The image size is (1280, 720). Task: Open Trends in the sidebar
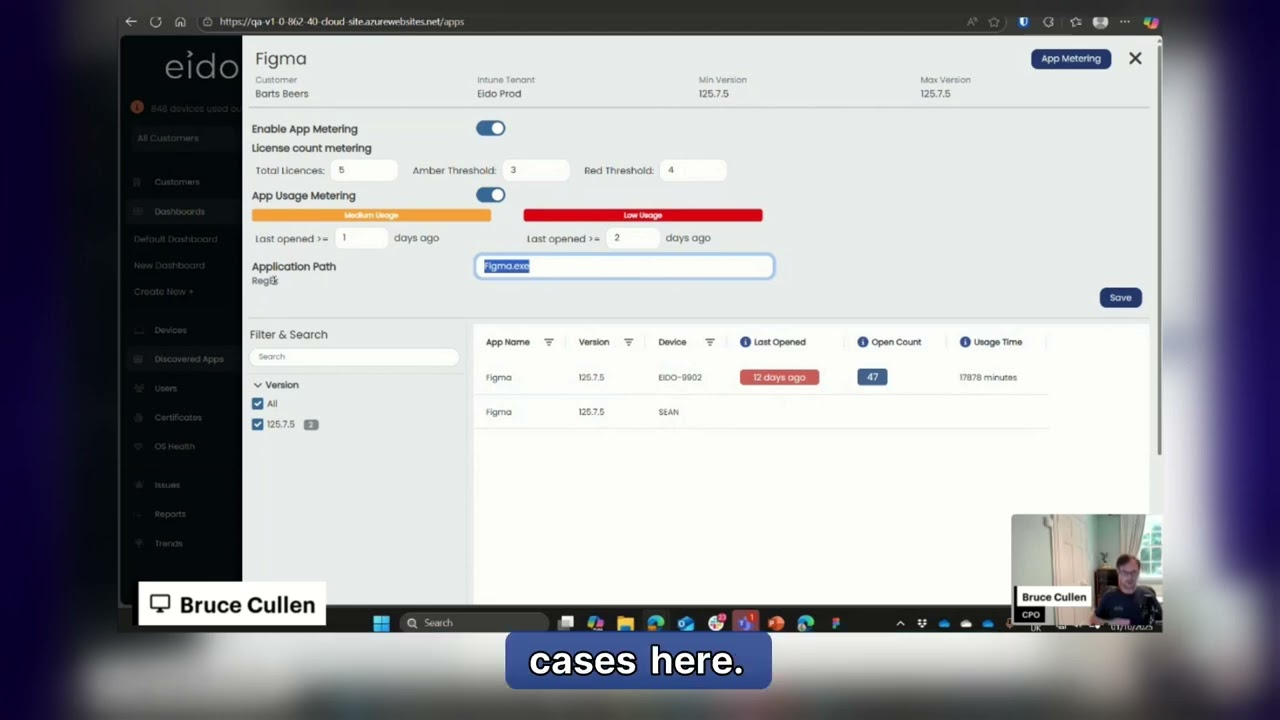168,543
